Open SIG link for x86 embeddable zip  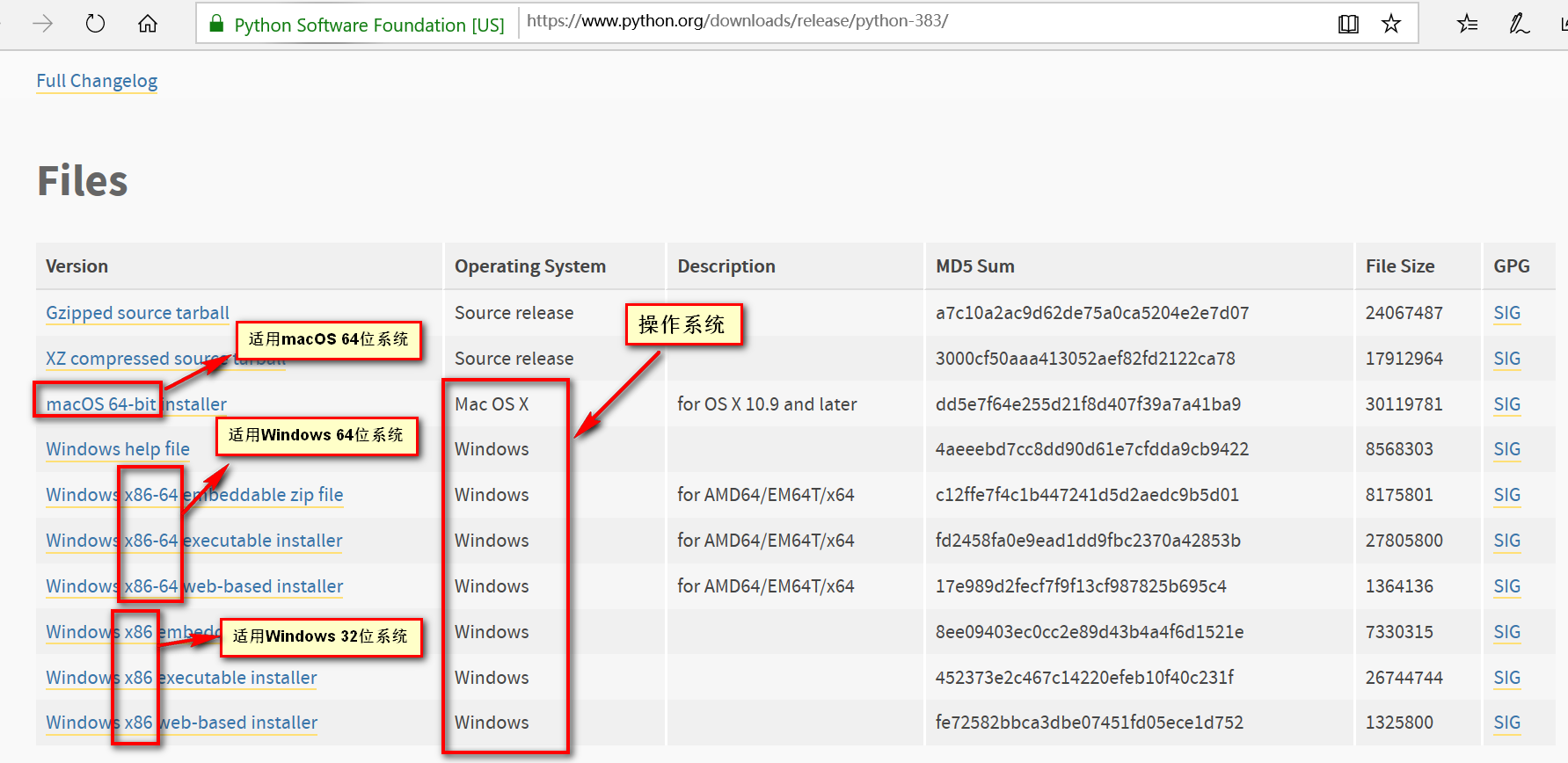point(1506,632)
